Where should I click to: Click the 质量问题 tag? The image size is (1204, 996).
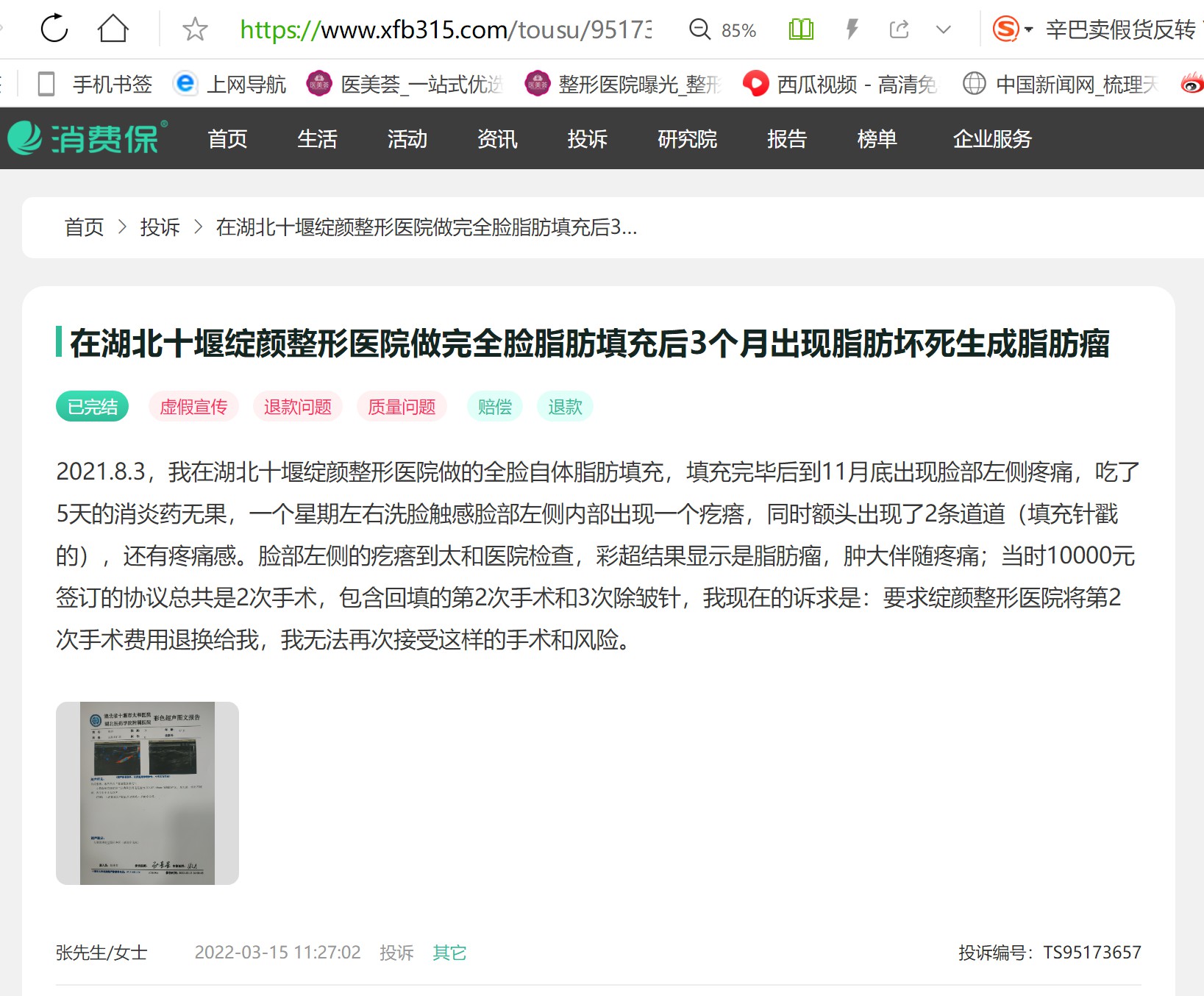402,407
